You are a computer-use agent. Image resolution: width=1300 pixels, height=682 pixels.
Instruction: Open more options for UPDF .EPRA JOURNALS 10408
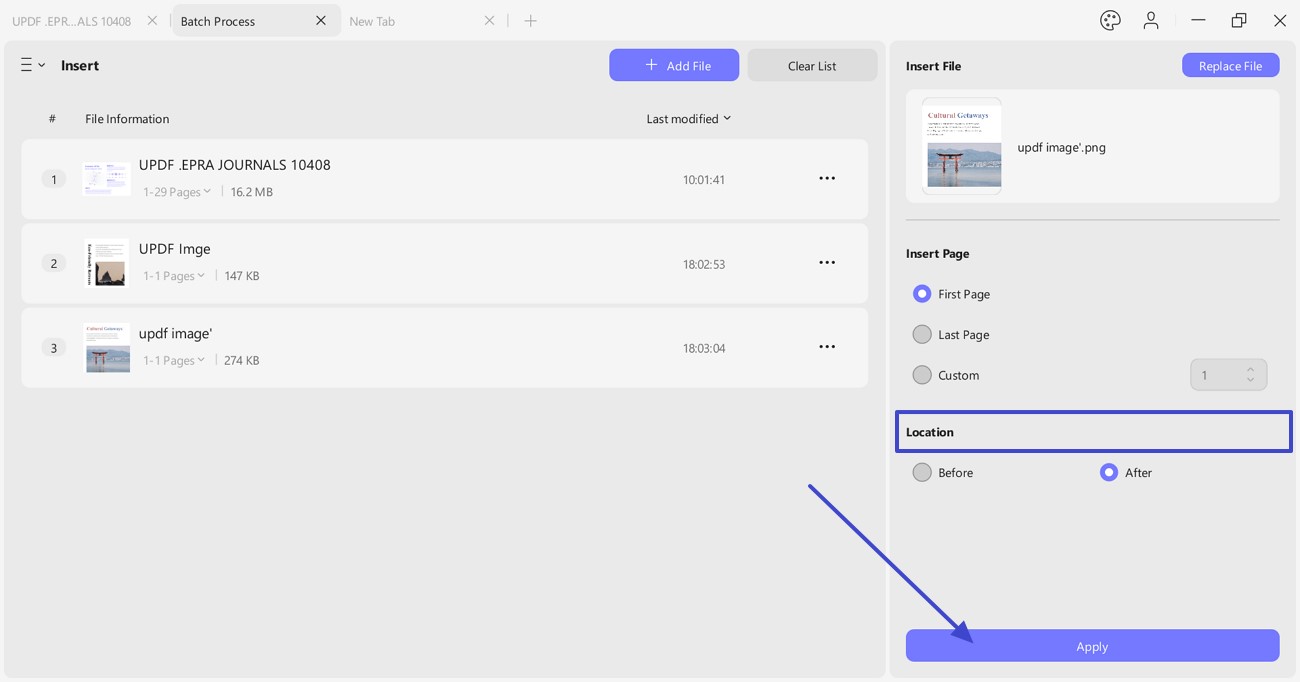coord(827,179)
